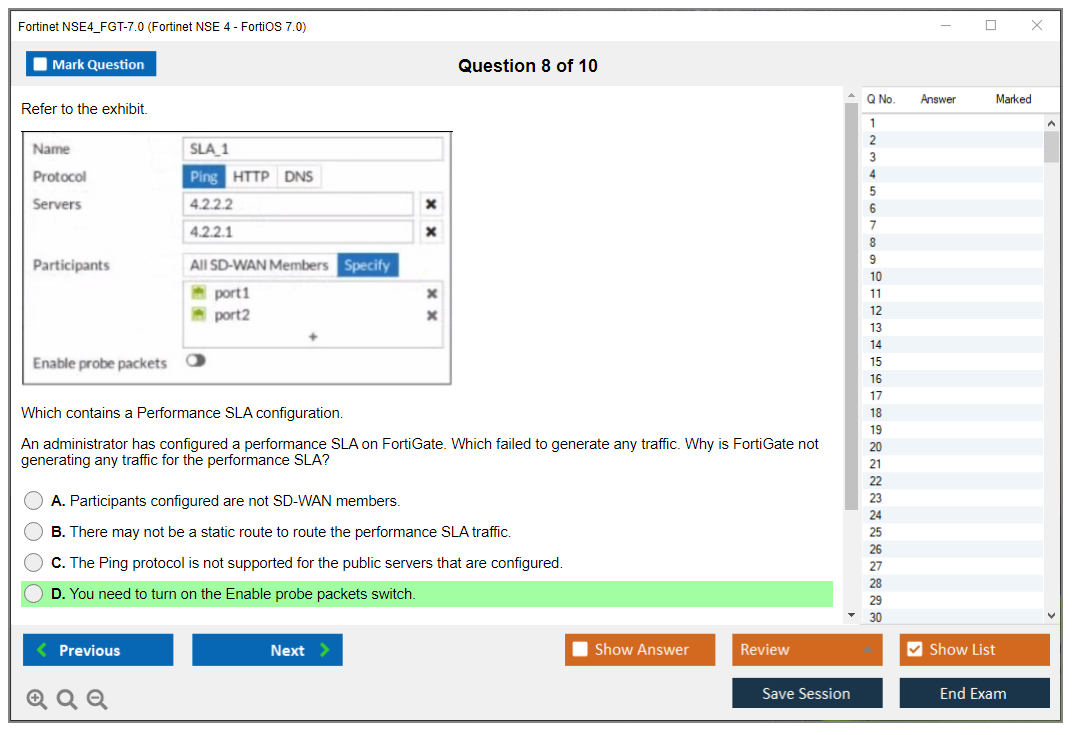Go to the Next question
Image resolution: width=1075 pixels, height=735 pixels.
pos(267,650)
